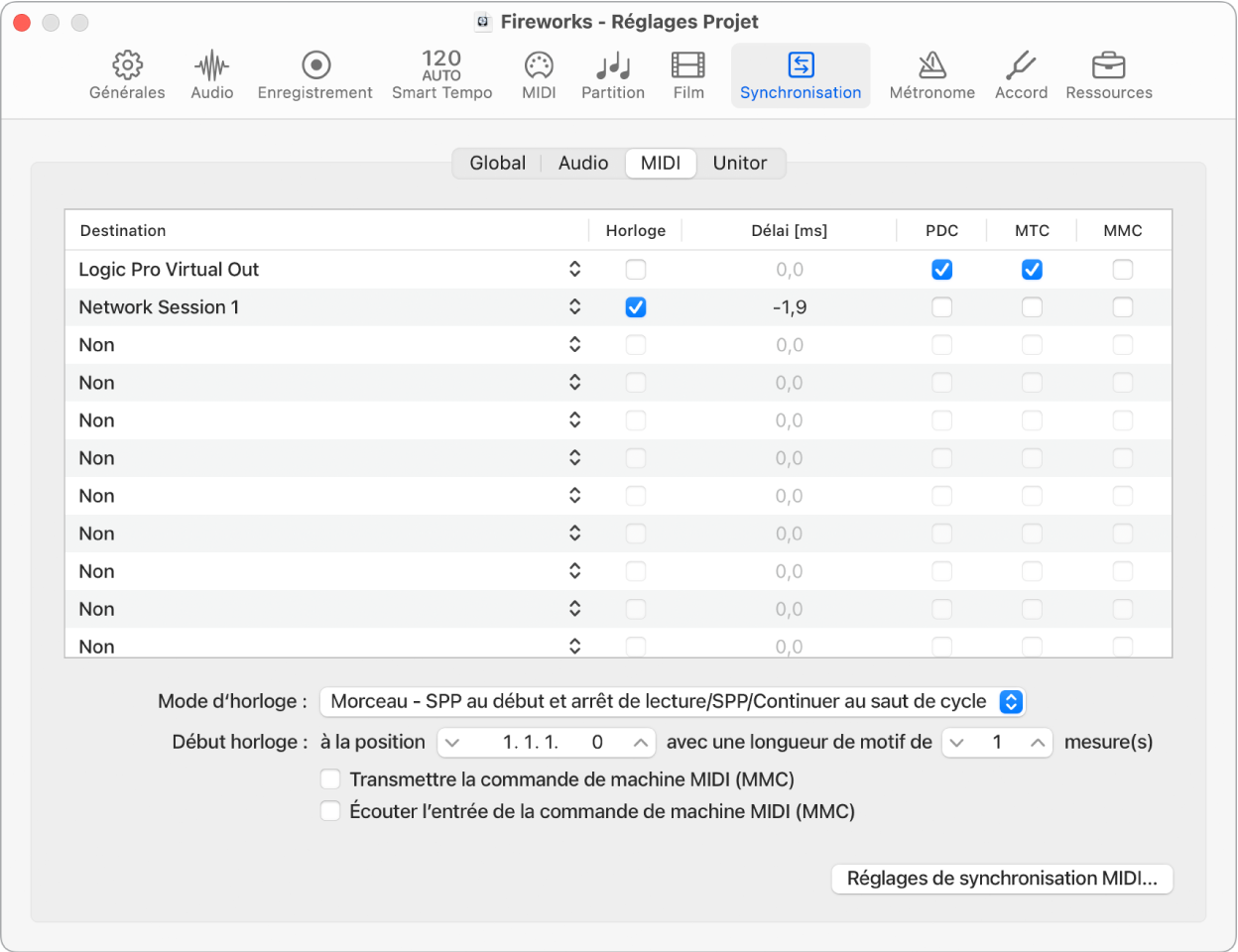Open the Ressources settings pane
1238x952 pixels.
tap(1108, 74)
